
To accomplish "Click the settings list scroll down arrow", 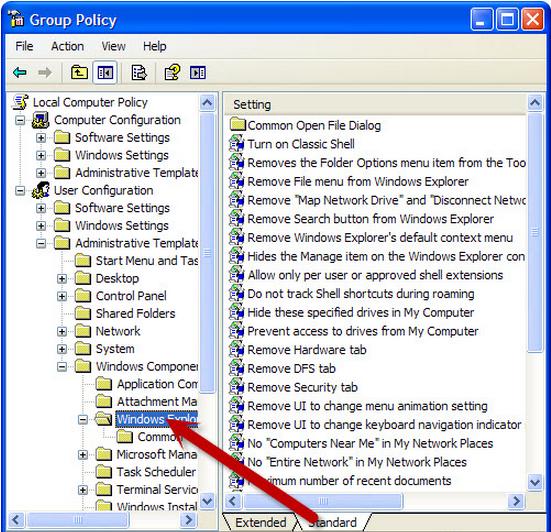I will click(535, 482).
